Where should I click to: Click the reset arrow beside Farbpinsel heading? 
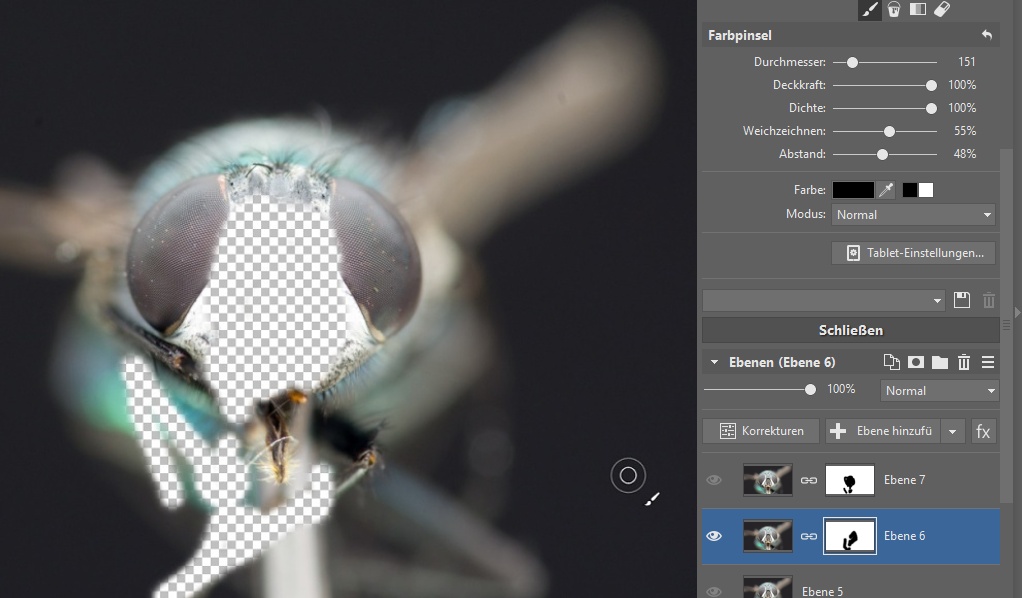(987, 35)
